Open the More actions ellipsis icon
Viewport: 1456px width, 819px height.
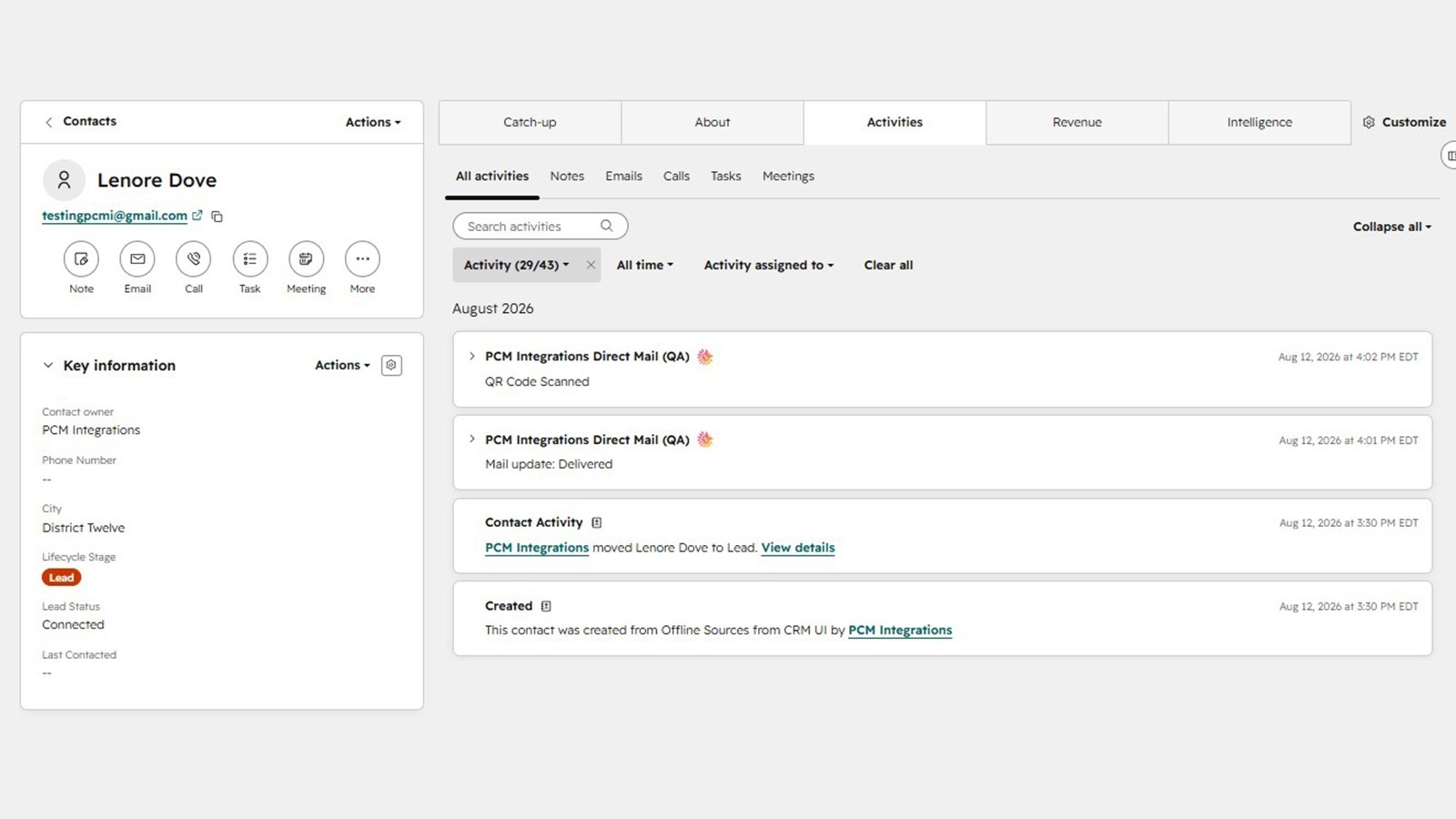tap(362, 259)
